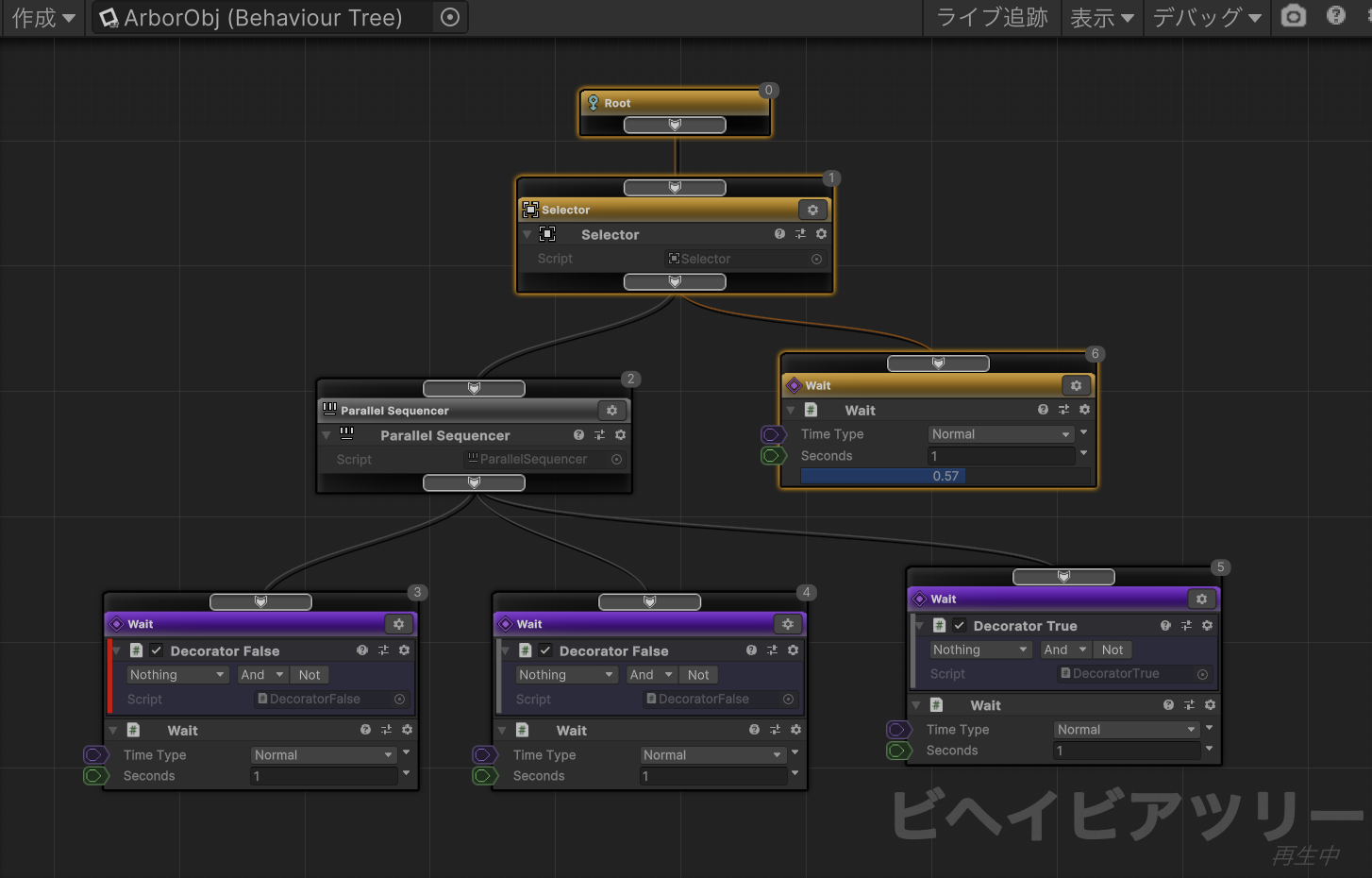The height and width of the screenshot is (878, 1372).
Task: Click the Selector node settings gear
Action: coord(812,210)
